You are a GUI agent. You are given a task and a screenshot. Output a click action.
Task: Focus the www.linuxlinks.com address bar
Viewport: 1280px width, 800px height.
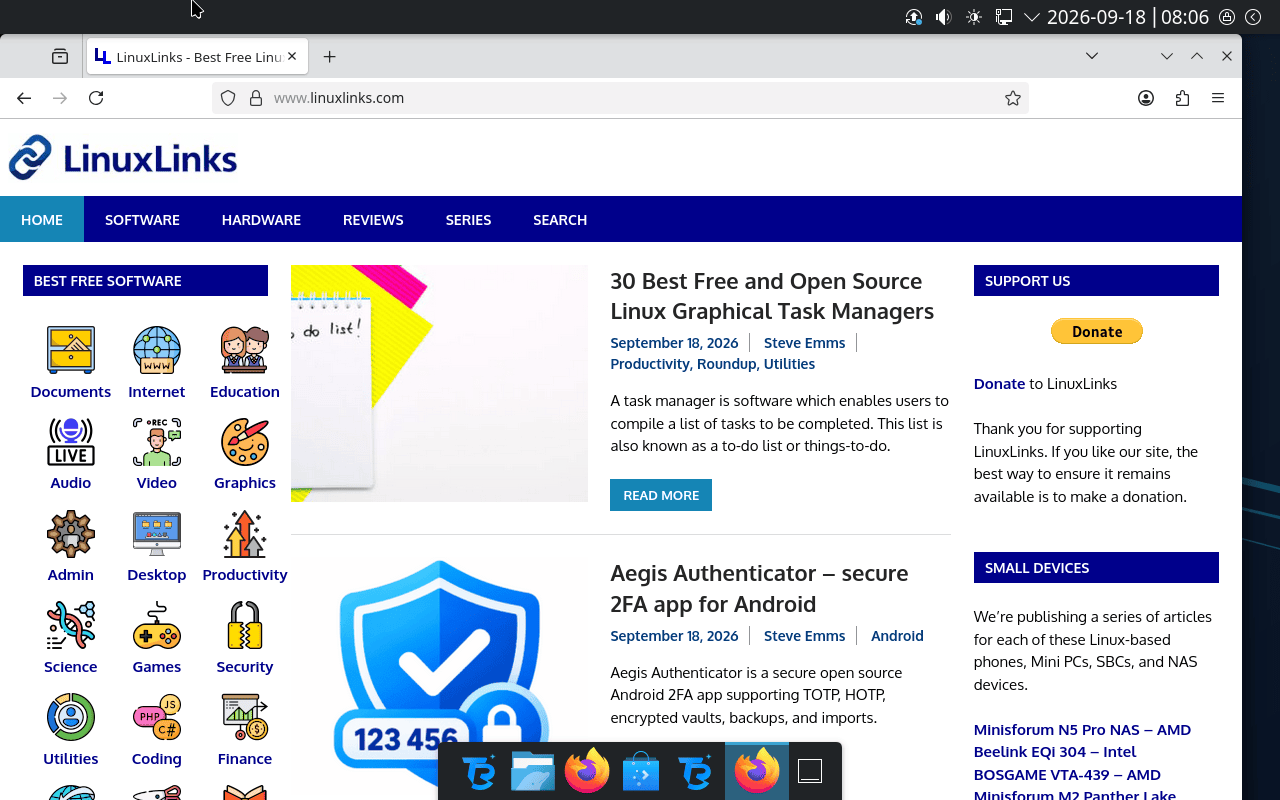(620, 98)
